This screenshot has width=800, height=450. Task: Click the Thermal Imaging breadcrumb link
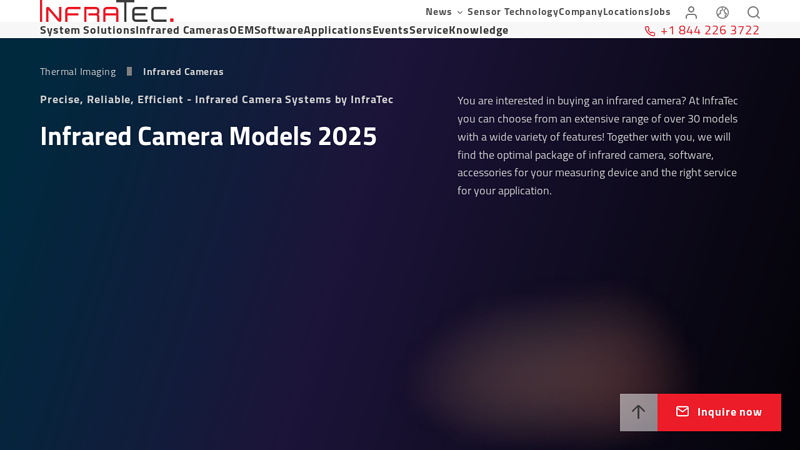pyautogui.click(x=78, y=71)
